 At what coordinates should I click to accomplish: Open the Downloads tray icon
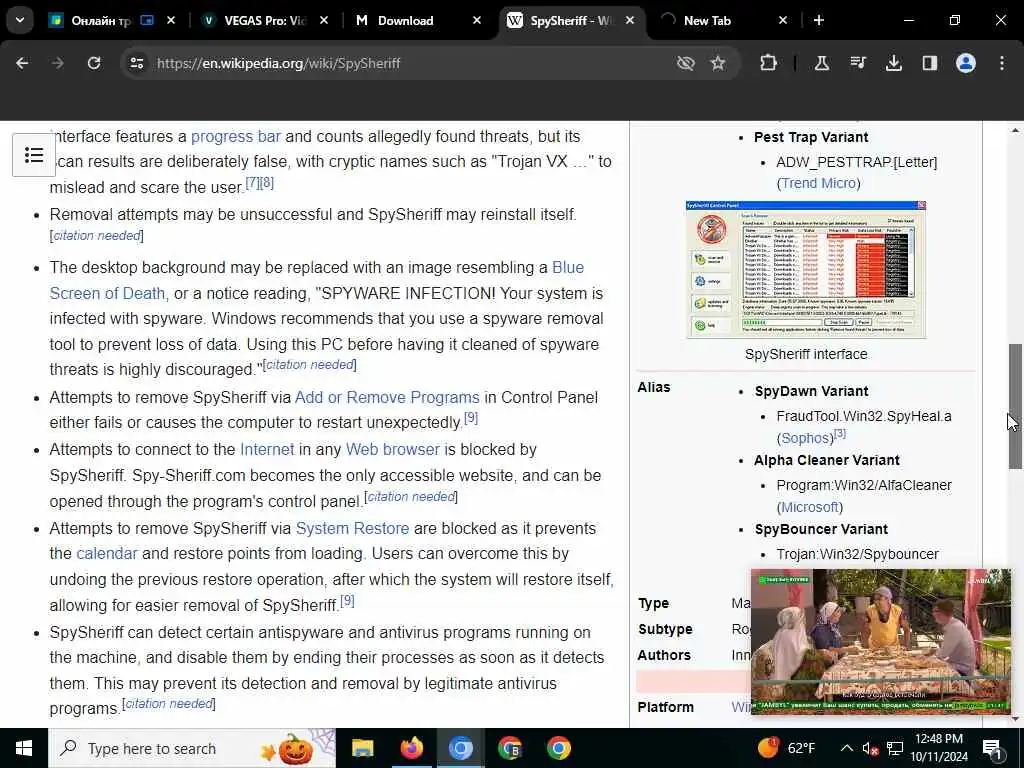[x=894, y=63]
